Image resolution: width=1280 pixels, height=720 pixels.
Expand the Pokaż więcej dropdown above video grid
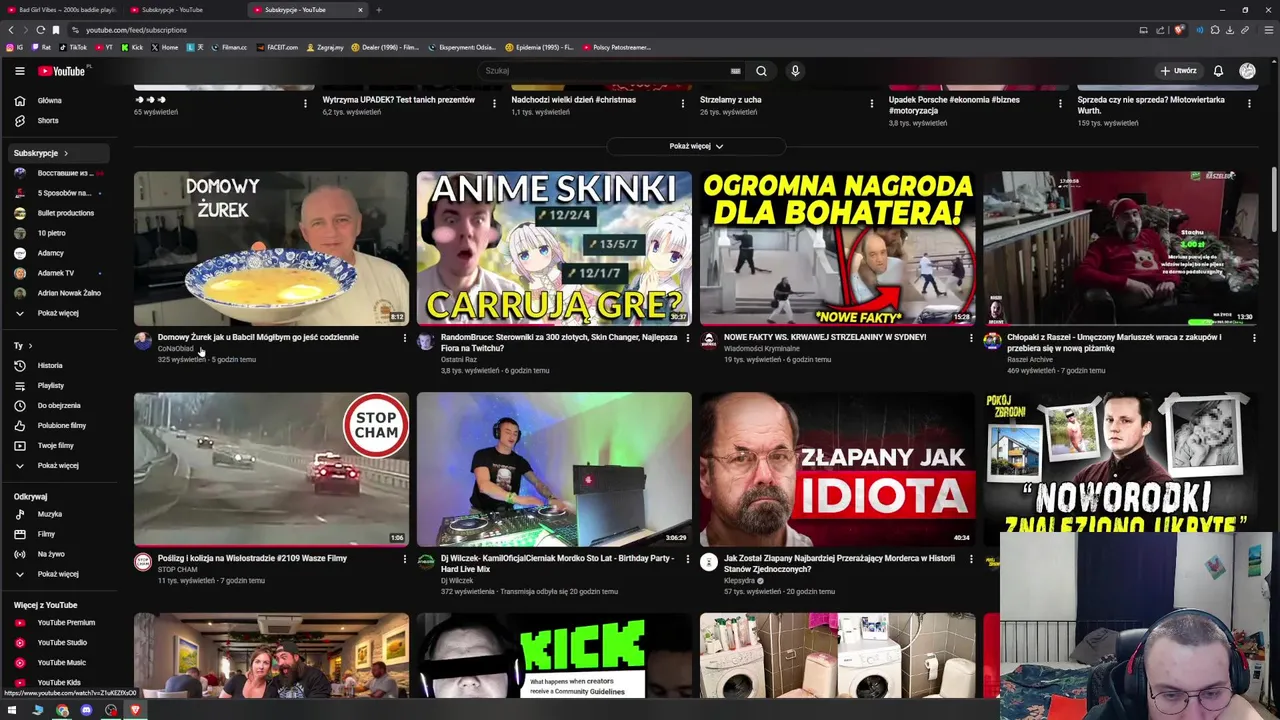click(696, 146)
